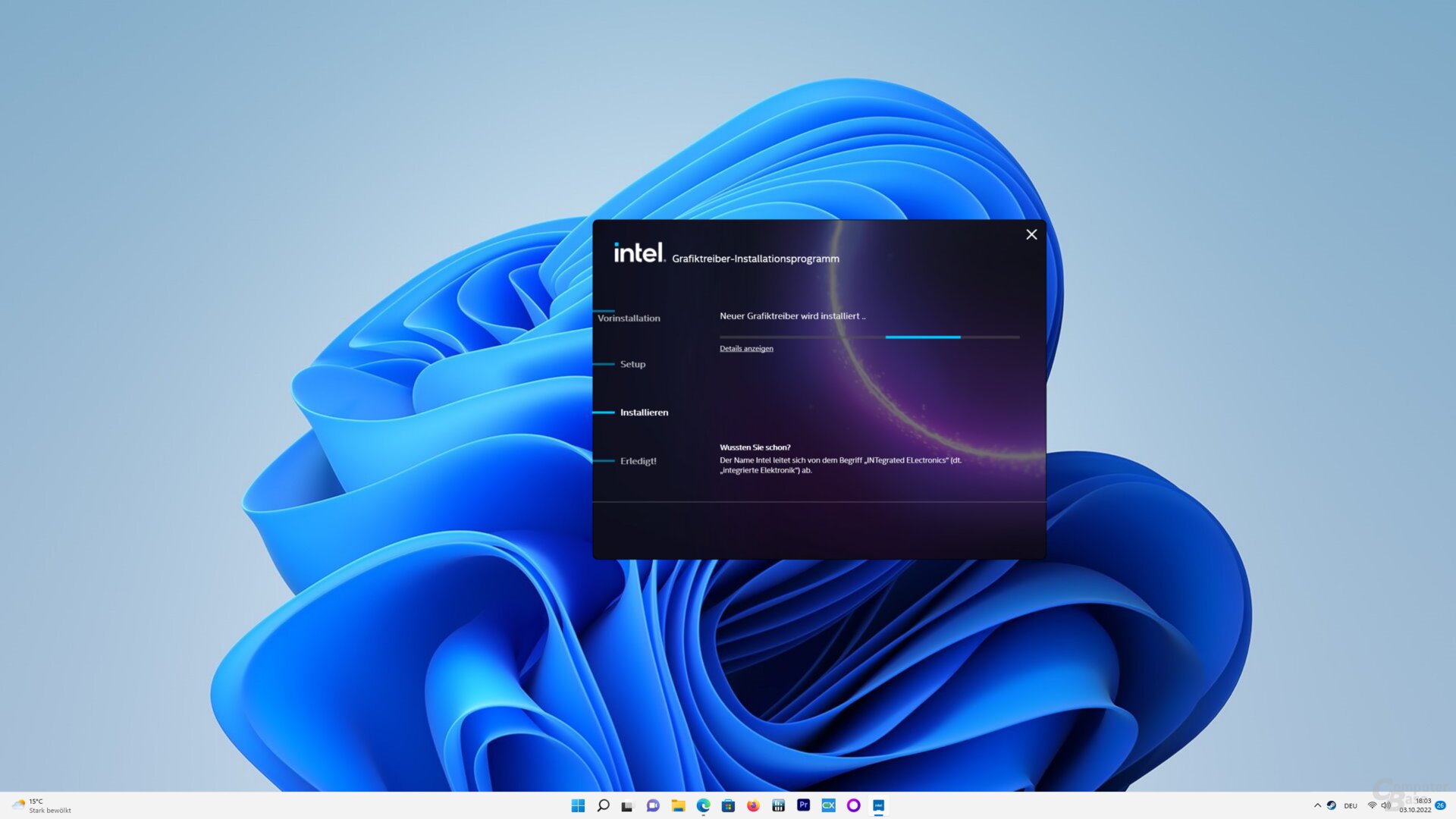Open clock and date 18:03 03.10.2022
The width and height of the screenshot is (1456, 819).
click(x=1416, y=805)
